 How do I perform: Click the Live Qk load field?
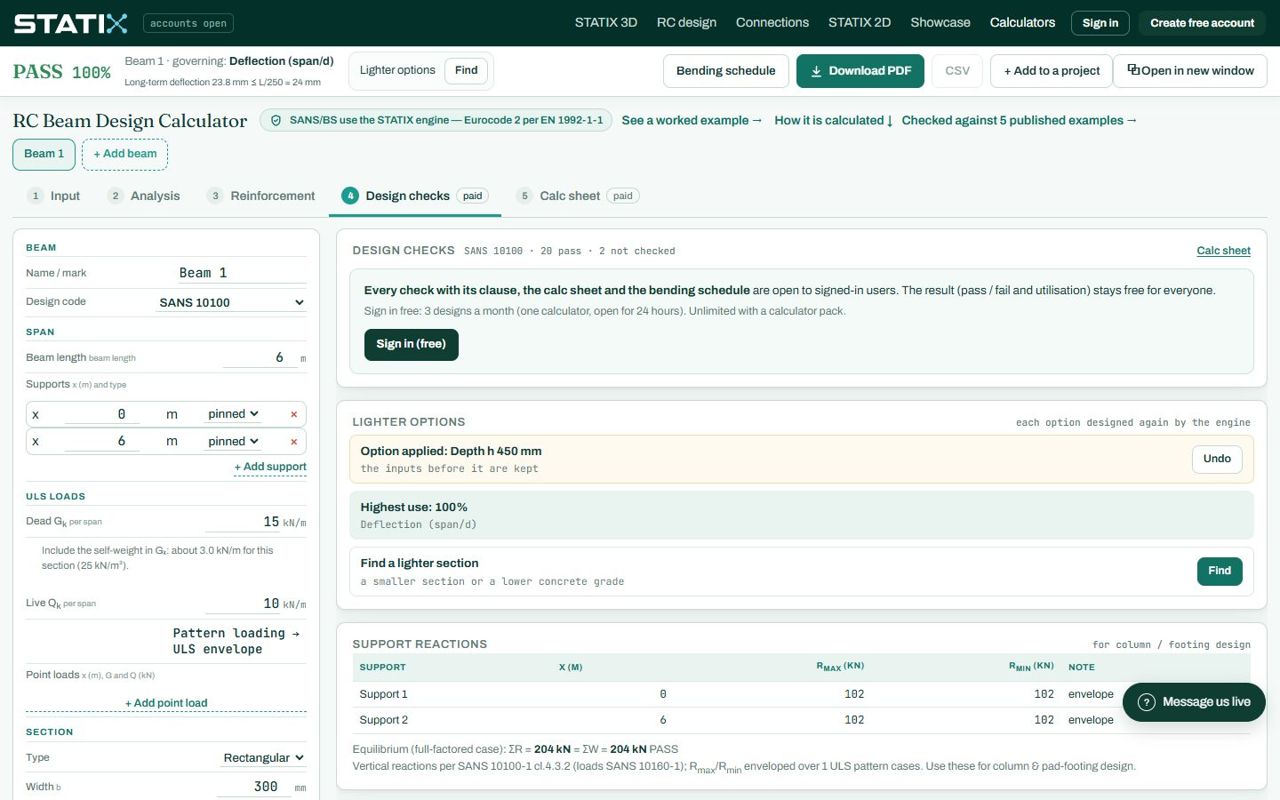[x=243, y=604]
